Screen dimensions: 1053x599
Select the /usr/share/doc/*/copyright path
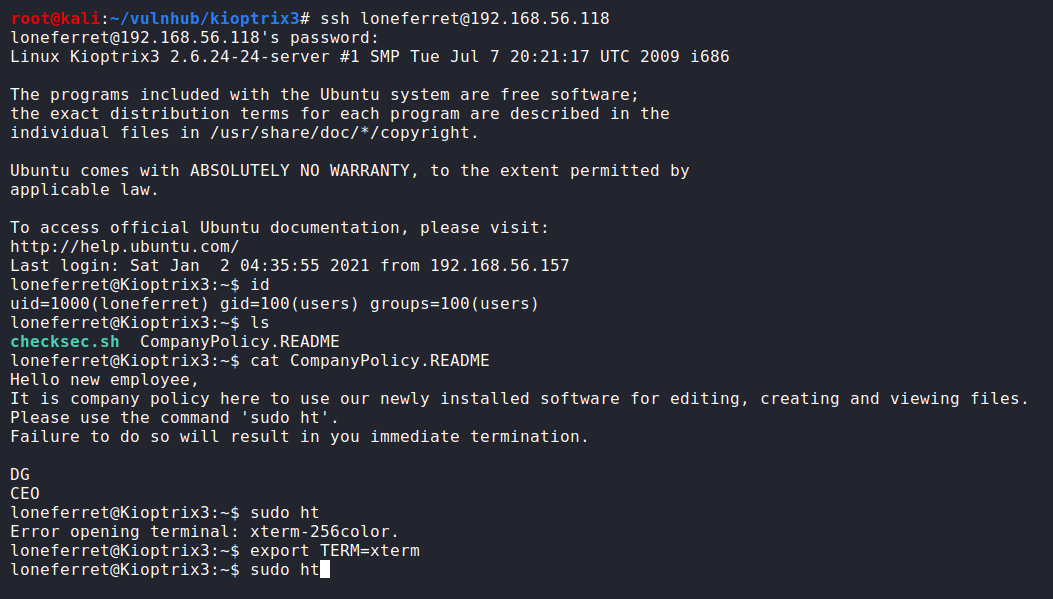(330, 133)
